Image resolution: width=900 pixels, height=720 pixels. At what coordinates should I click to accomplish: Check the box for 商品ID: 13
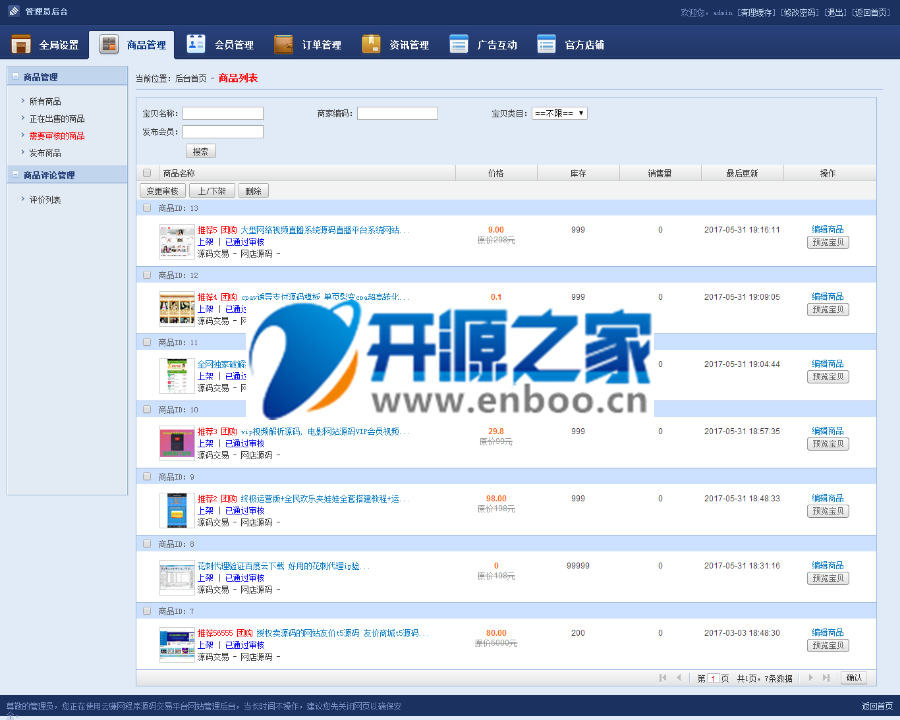click(x=148, y=208)
